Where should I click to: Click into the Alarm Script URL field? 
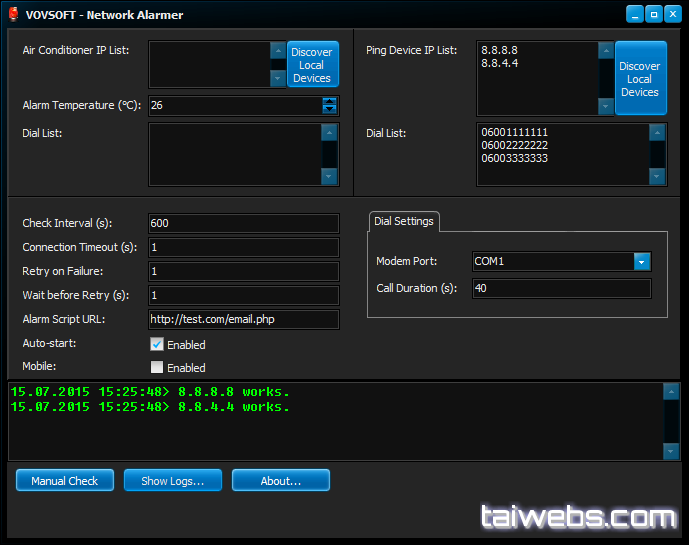[x=243, y=320]
